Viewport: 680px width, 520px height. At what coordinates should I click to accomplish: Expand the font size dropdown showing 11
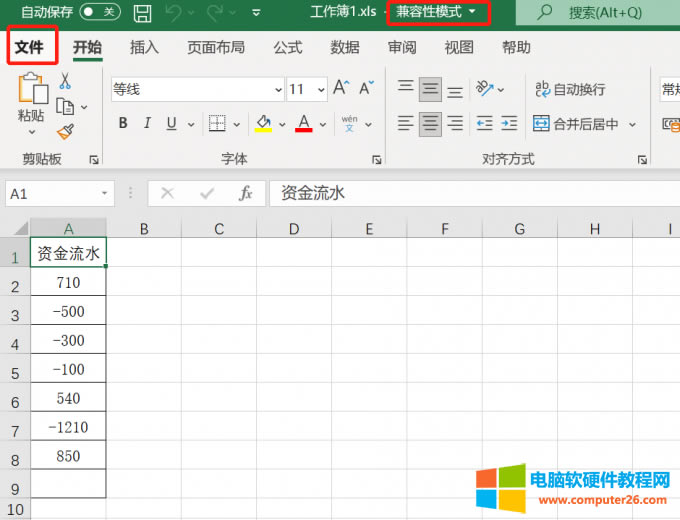click(321, 90)
